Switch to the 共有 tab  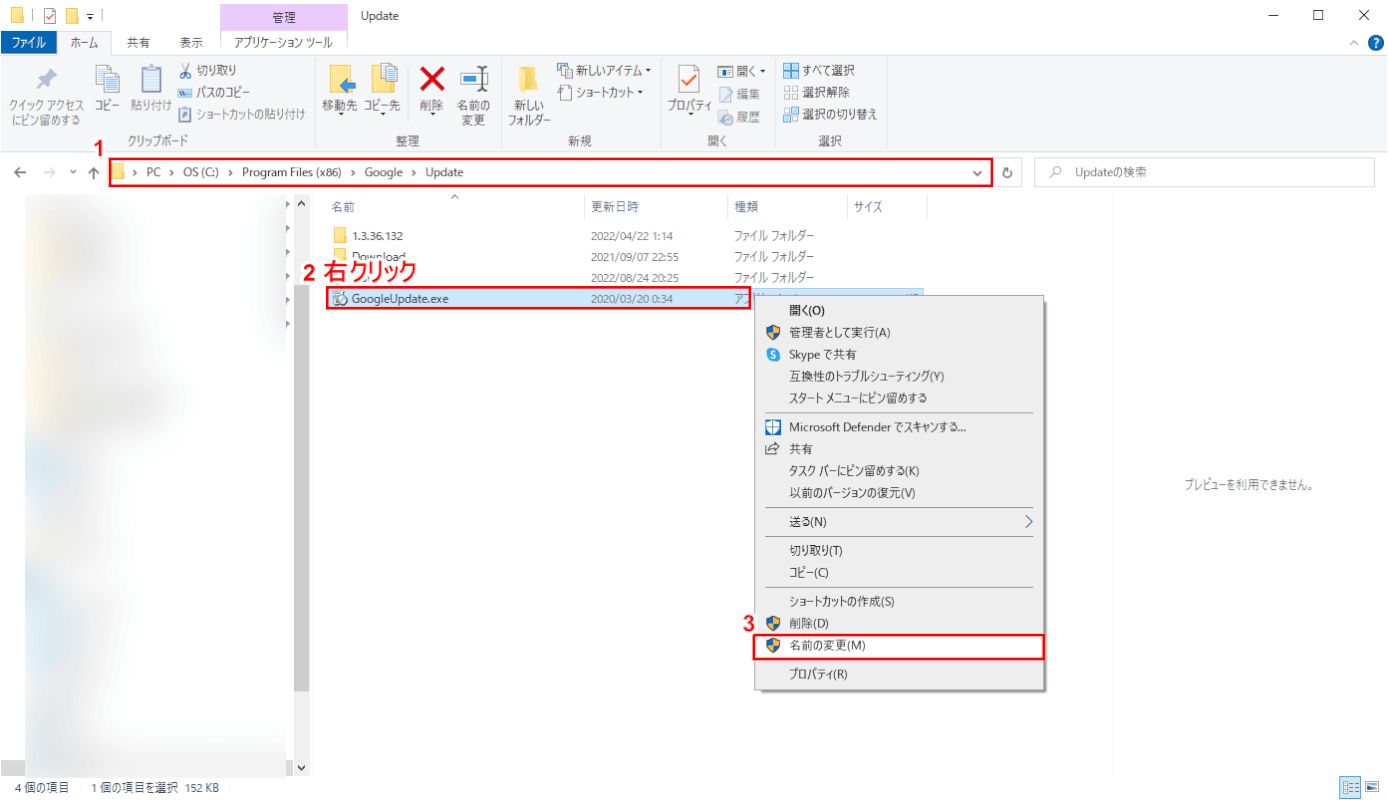138,42
